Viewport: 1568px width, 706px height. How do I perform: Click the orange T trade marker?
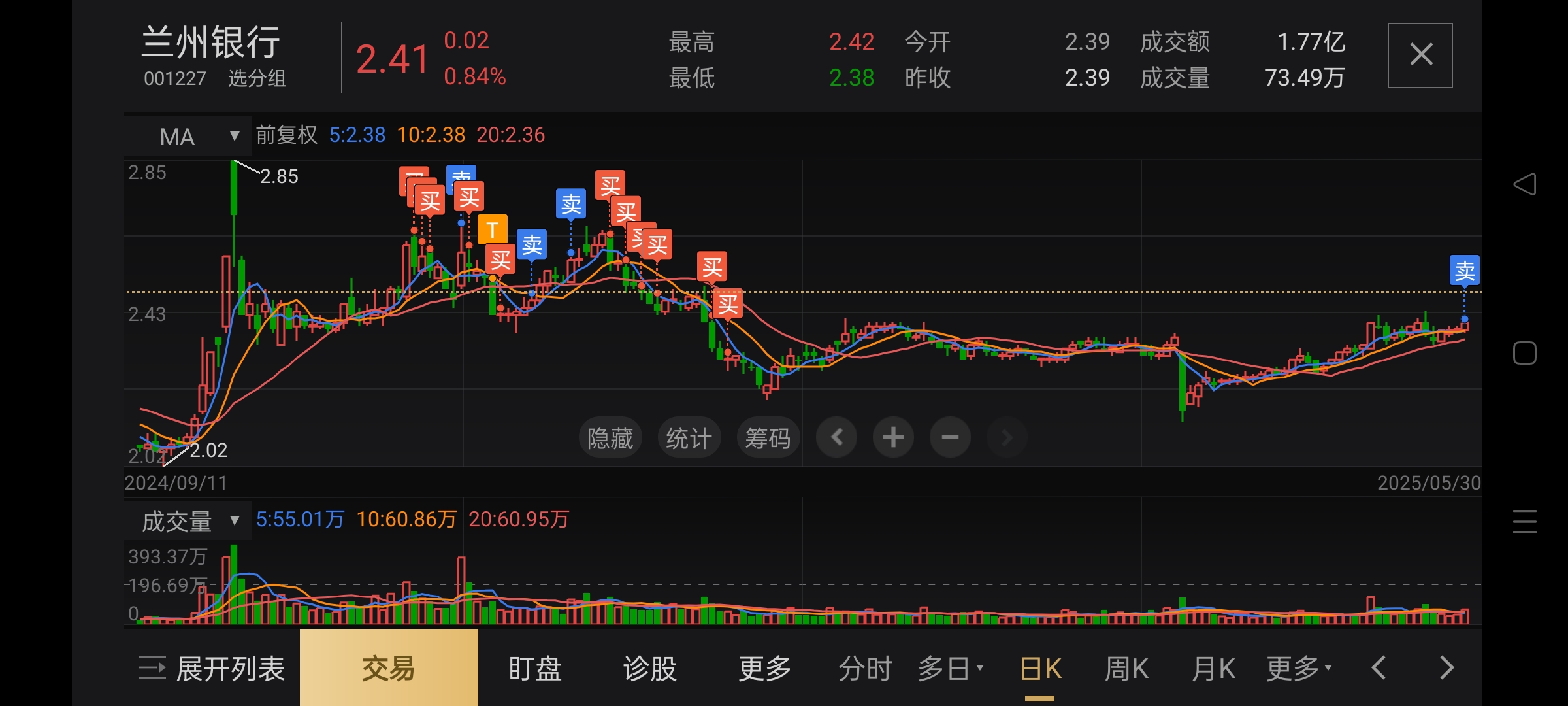click(493, 229)
